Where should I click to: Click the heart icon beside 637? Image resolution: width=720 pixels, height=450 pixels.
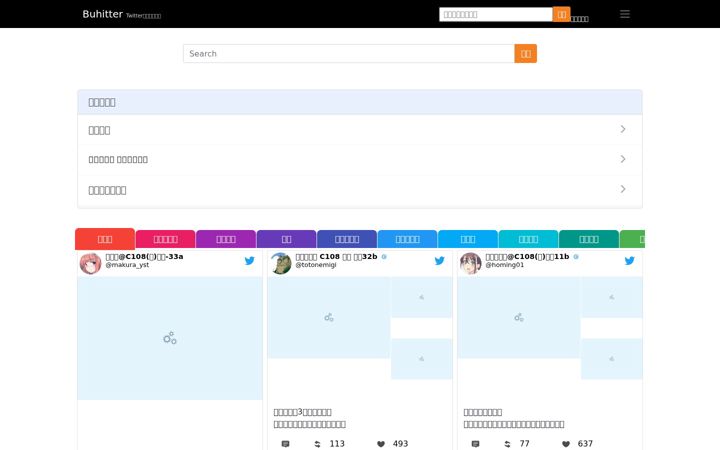tap(566, 444)
